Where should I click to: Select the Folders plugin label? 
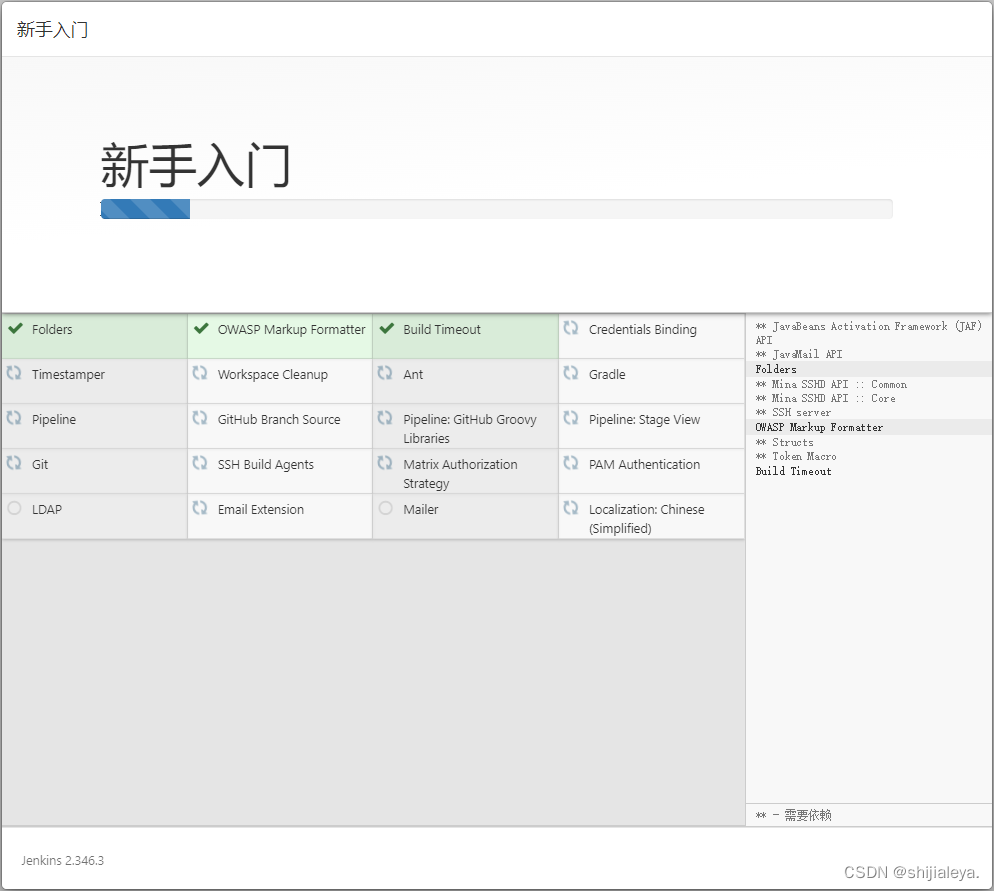coord(52,330)
